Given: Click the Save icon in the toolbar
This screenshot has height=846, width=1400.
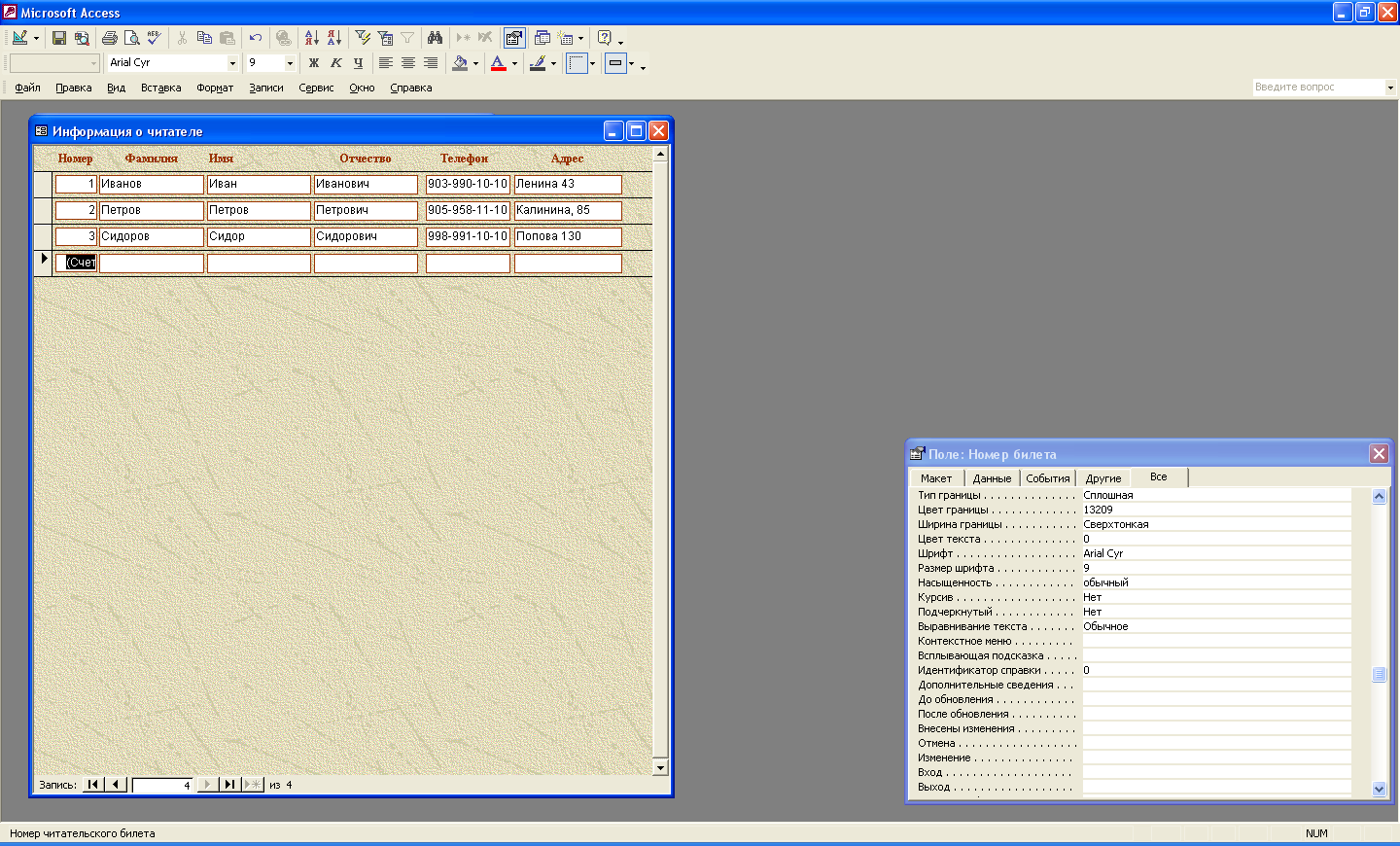Looking at the screenshot, I should pos(59,38).
